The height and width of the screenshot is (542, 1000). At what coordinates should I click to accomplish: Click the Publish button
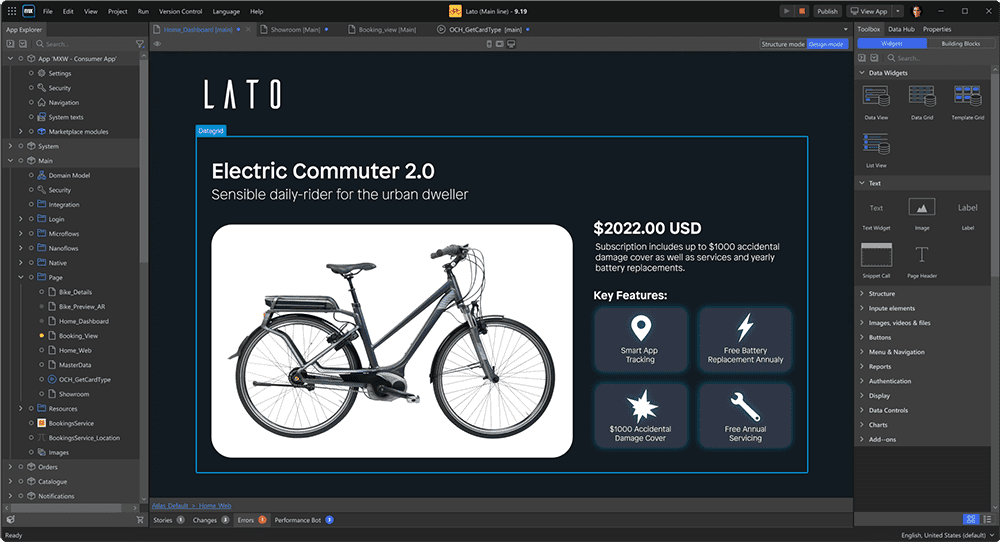(827, 11)
